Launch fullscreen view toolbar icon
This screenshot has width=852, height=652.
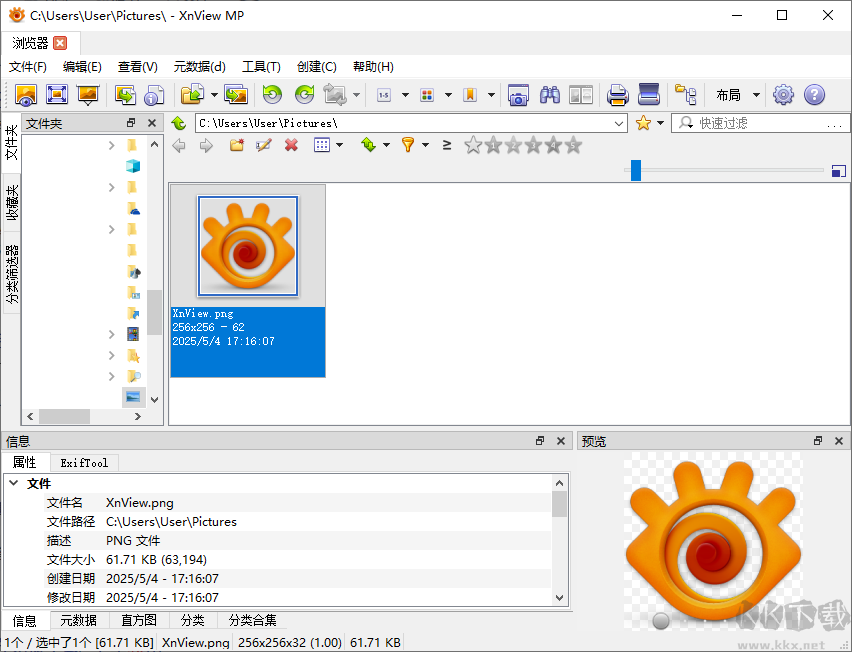[x=57, y=95]
